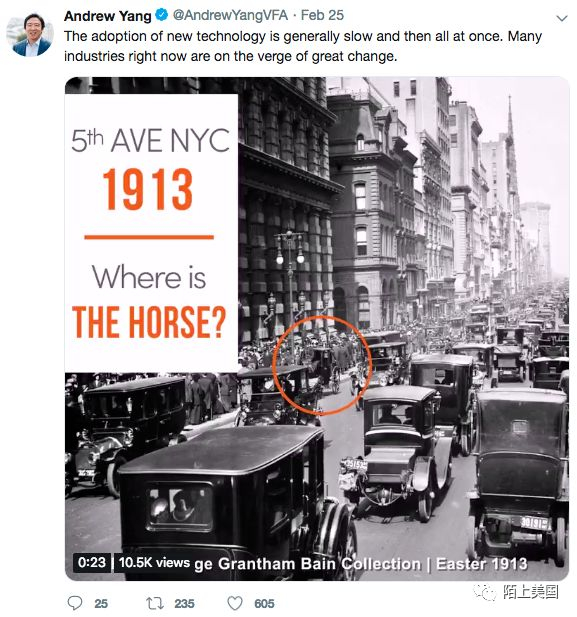Click the orange 1913 year heading
The image size is (577, 617).
[x=148, y=189]
